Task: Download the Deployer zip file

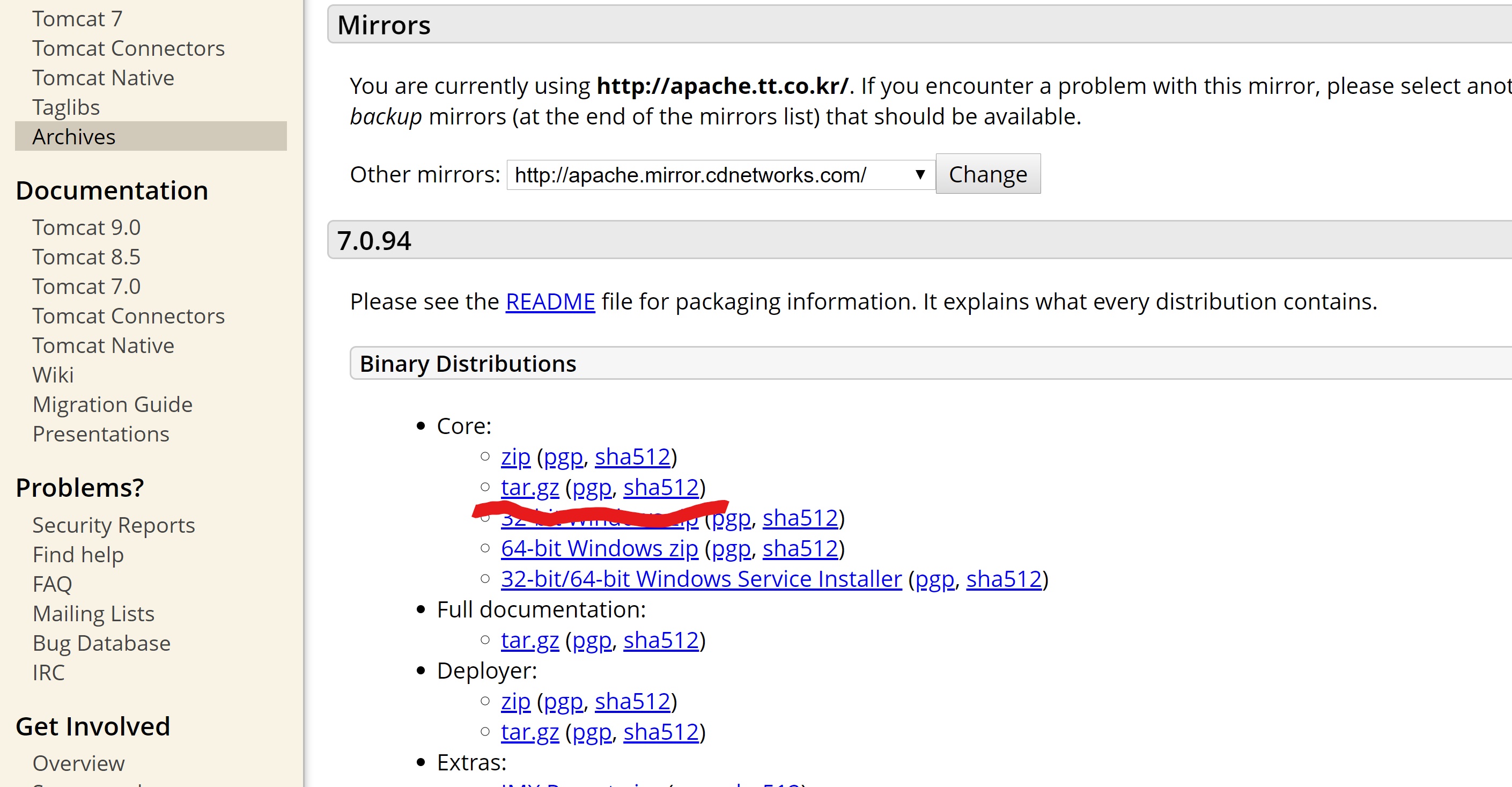Action: click(515, 701)
